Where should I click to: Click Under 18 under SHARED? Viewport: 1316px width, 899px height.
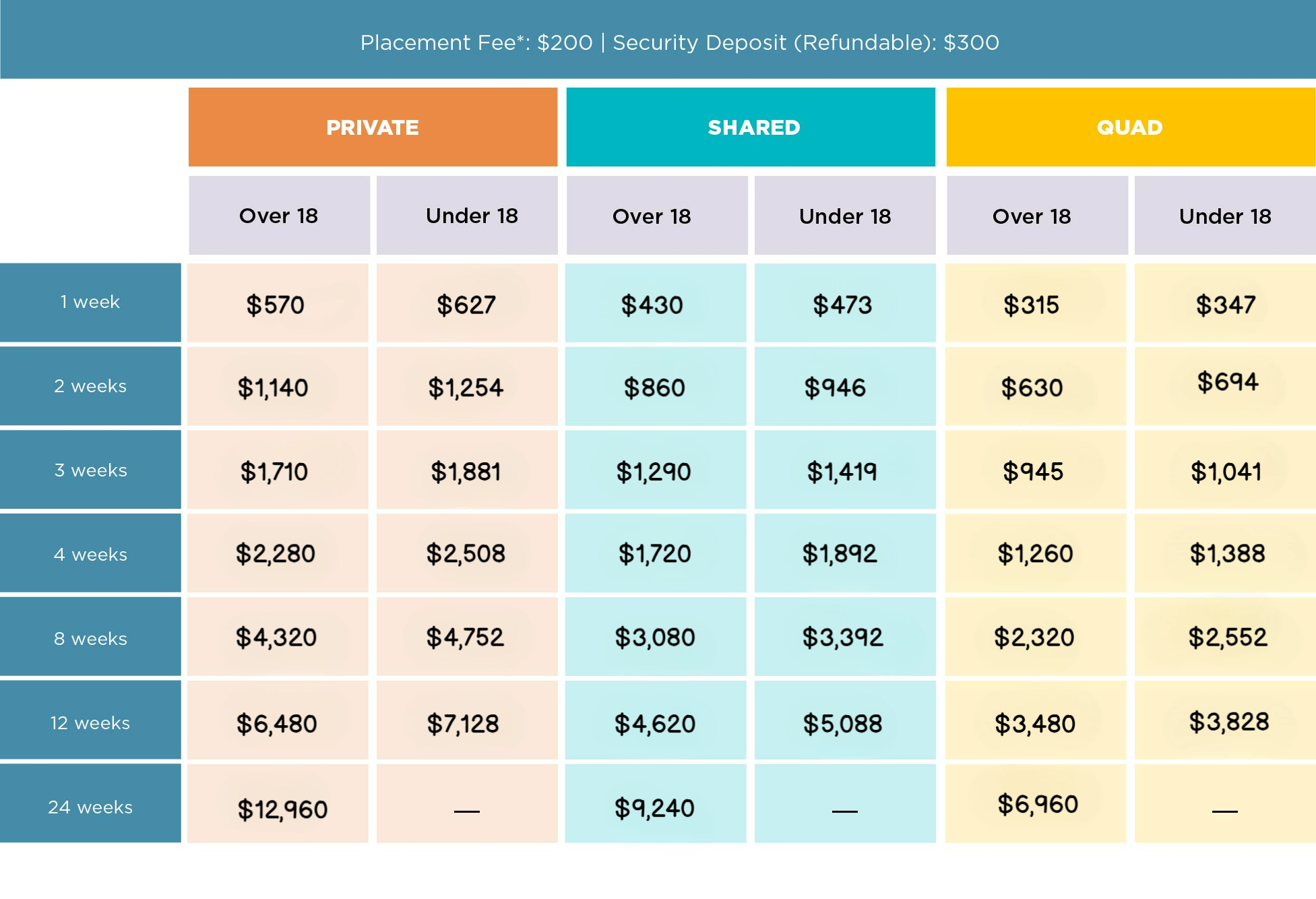tap(845, 216)
